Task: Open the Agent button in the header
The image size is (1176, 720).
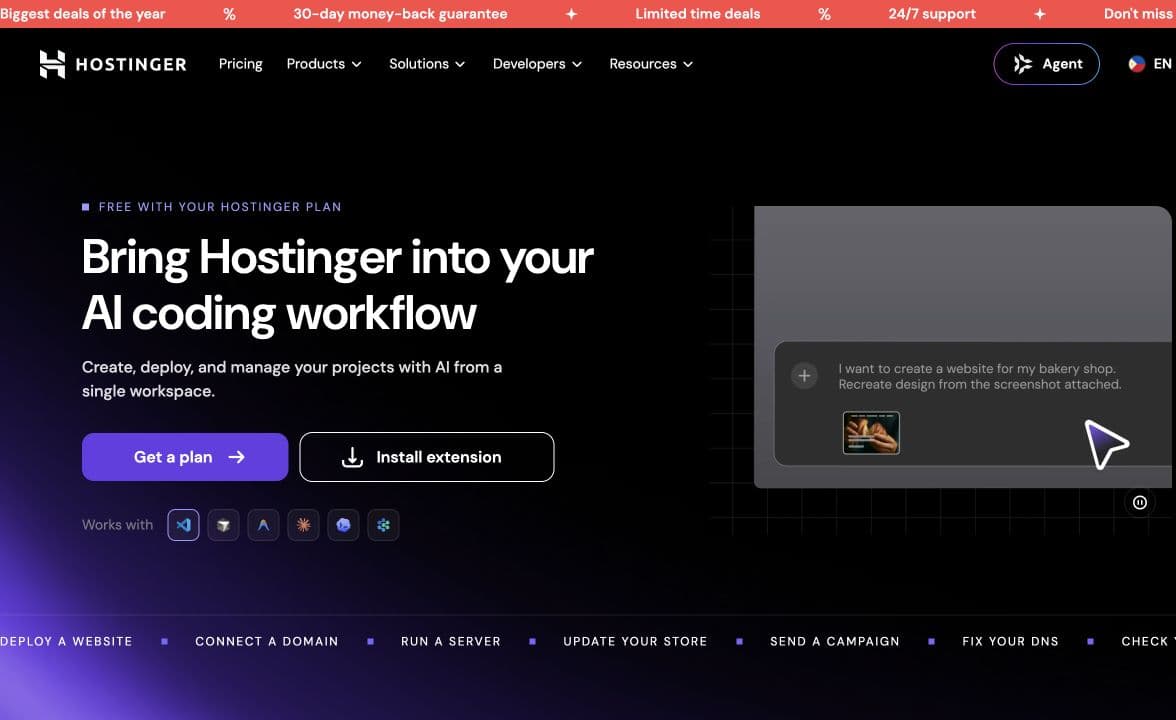Action: coord(1046,64)
